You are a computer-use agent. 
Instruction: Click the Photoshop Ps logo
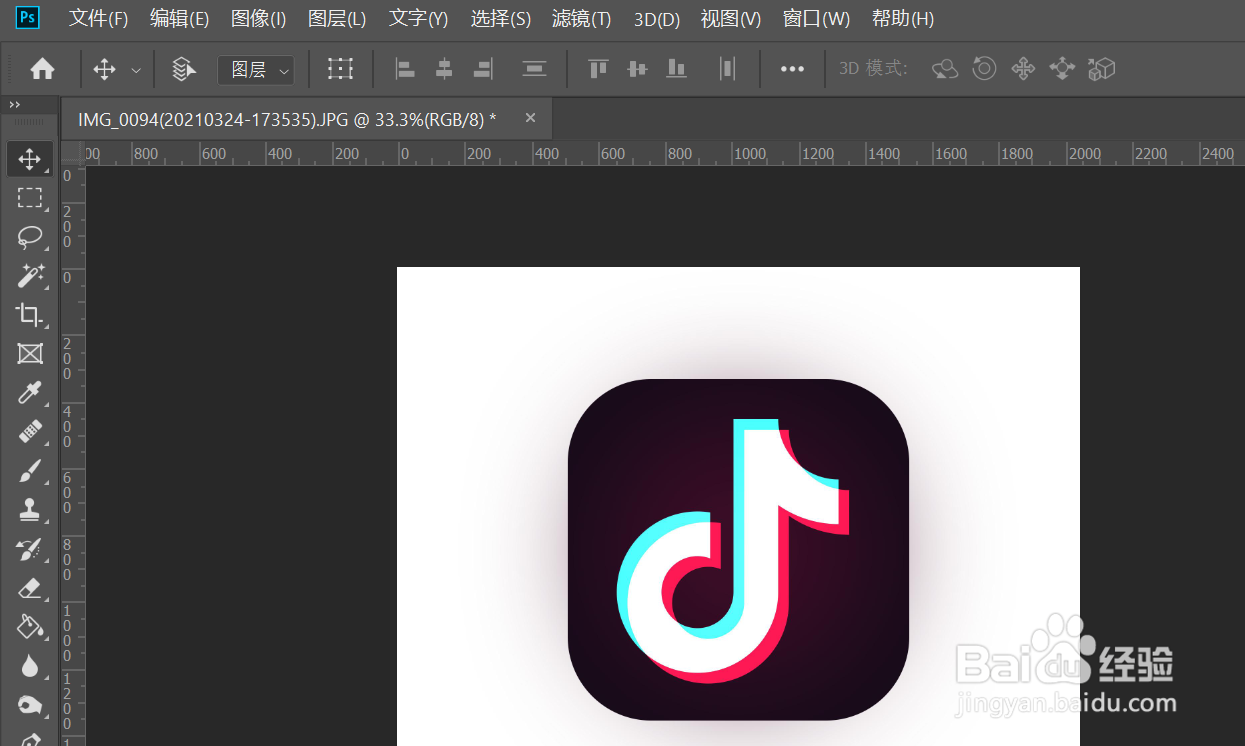tap(28, 18)
